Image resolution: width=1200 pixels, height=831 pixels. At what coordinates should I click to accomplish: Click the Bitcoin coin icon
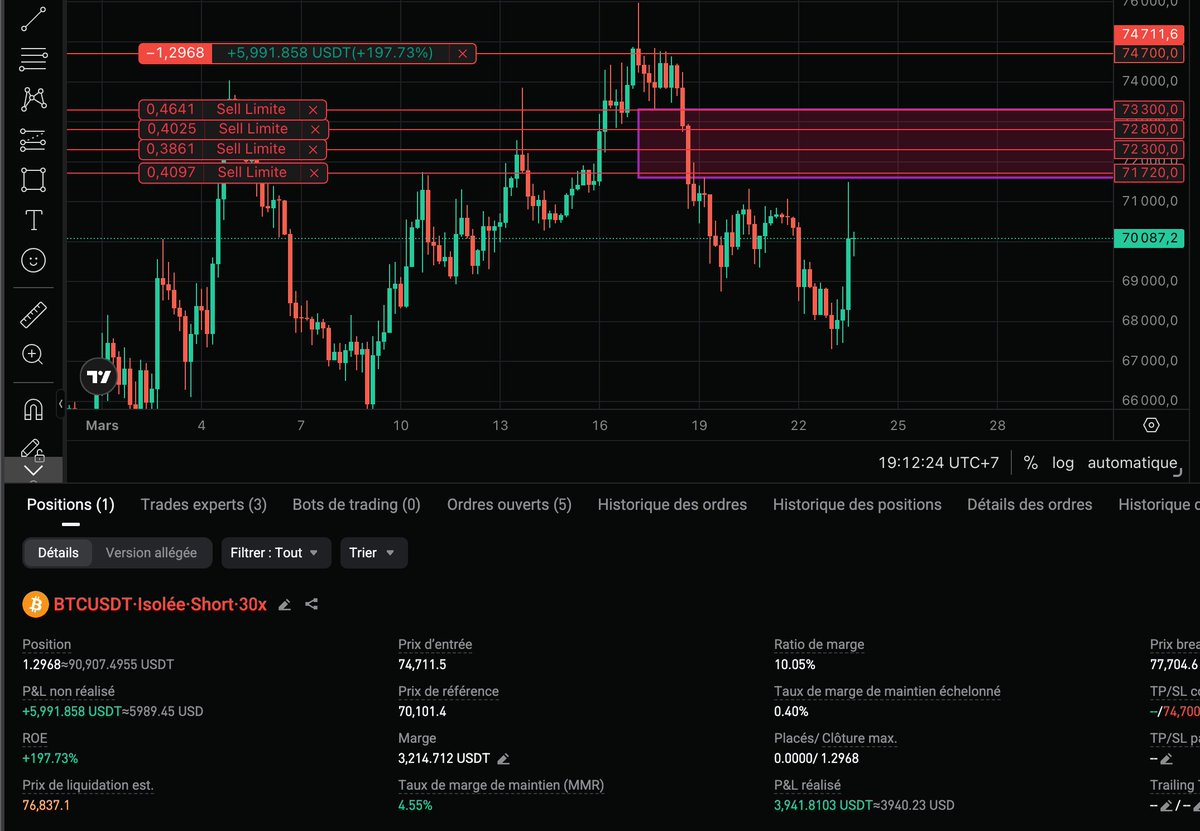point(34,605)
